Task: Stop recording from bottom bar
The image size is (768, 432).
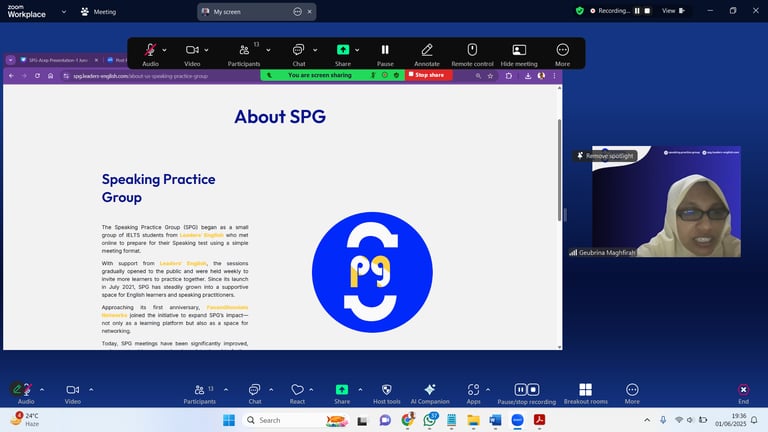Action: tap(533, 389)
